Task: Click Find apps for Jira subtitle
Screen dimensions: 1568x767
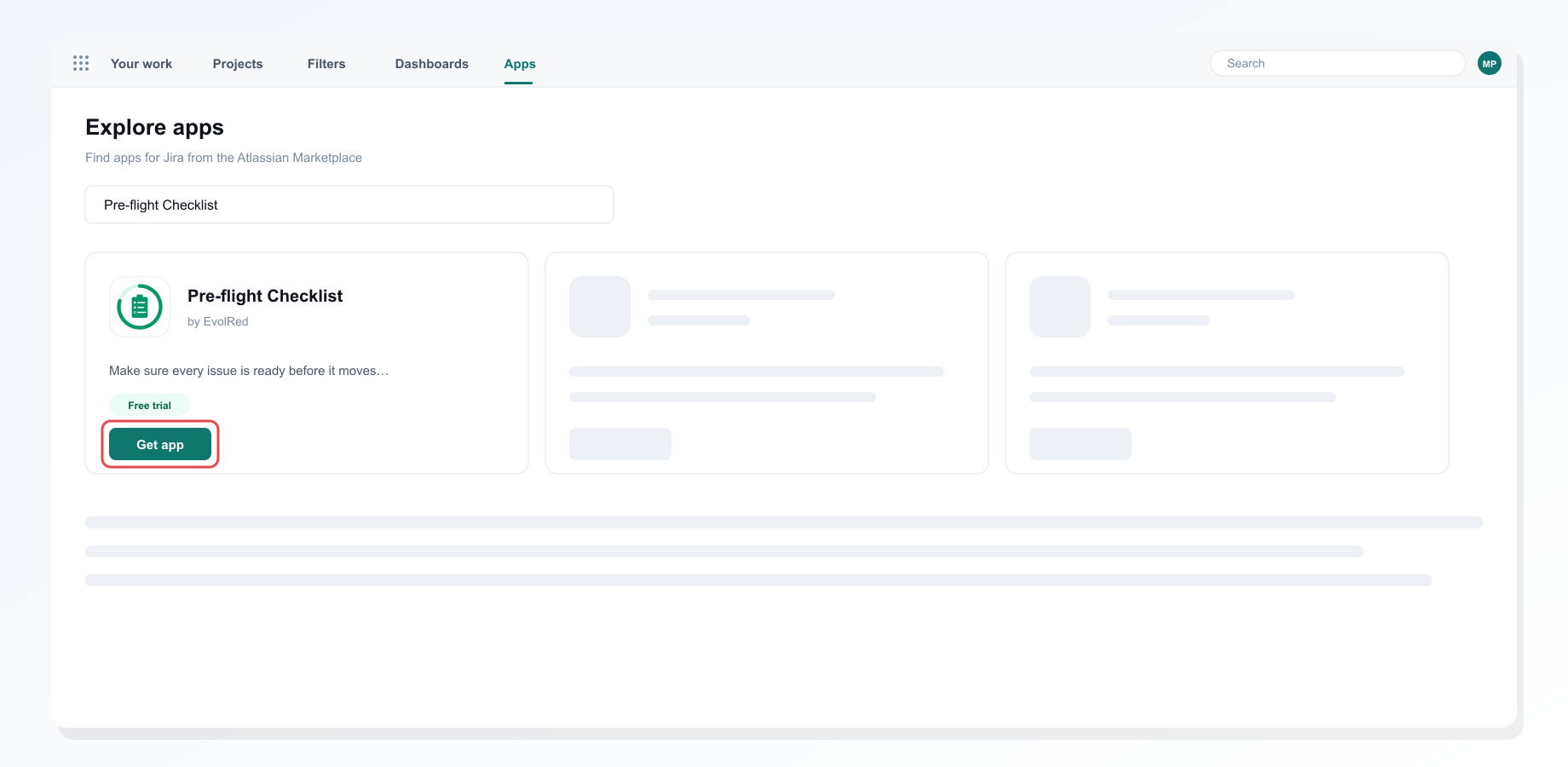Action: click(223, 158)
